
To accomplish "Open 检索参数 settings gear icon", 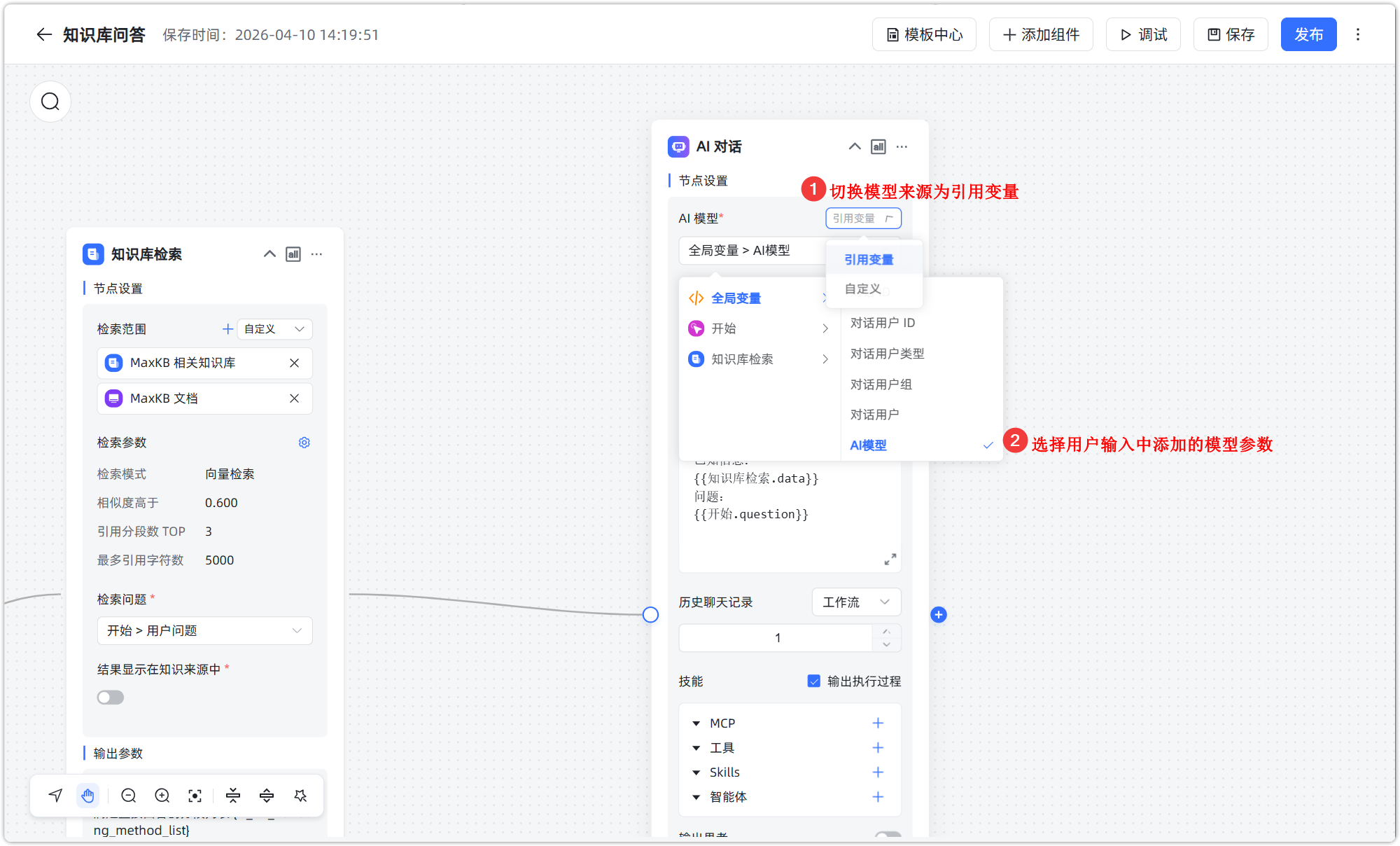I will tap(304, 442).
